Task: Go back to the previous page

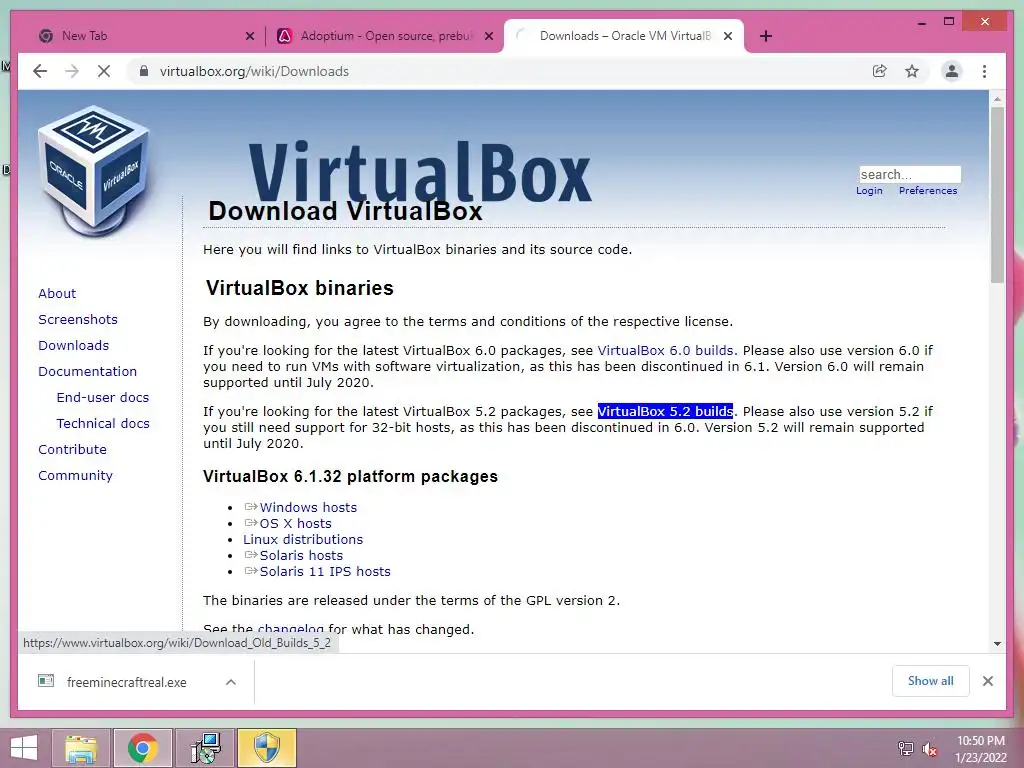Action: (x=40, y=71)
